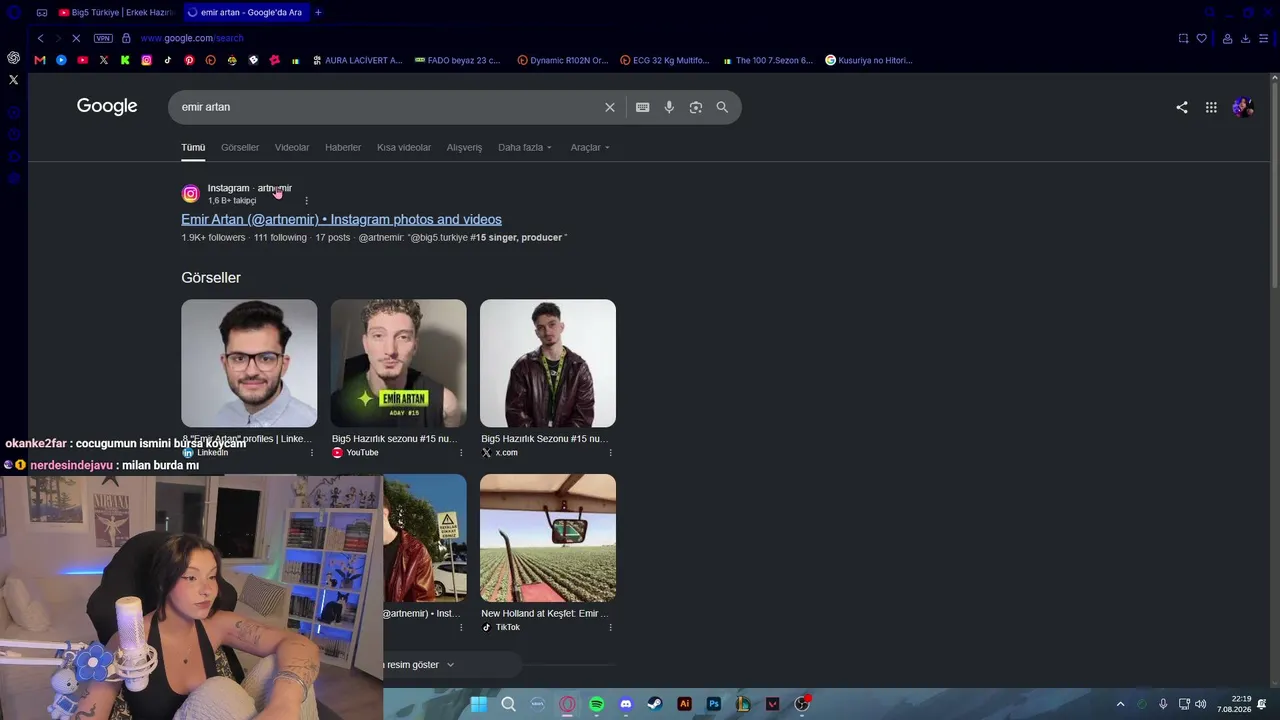The image size is (1280, 720).
Task: Go to the Google homepage via logo
Action: pos(107,106)
